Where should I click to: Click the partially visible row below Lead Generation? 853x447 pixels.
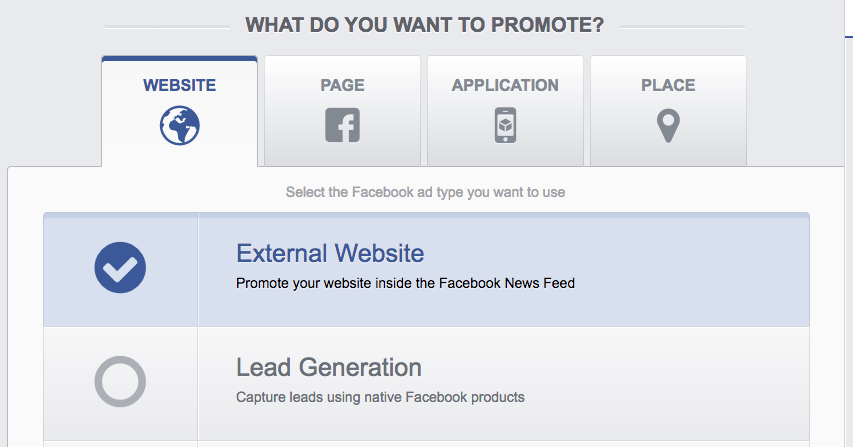[425, 443]
